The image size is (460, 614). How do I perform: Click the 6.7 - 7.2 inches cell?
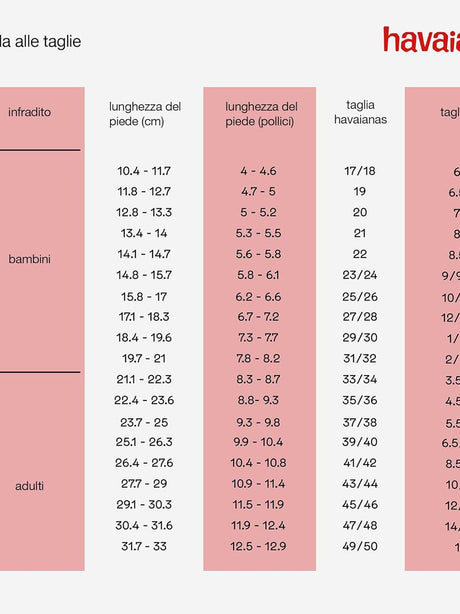click(x=258, y=317)
